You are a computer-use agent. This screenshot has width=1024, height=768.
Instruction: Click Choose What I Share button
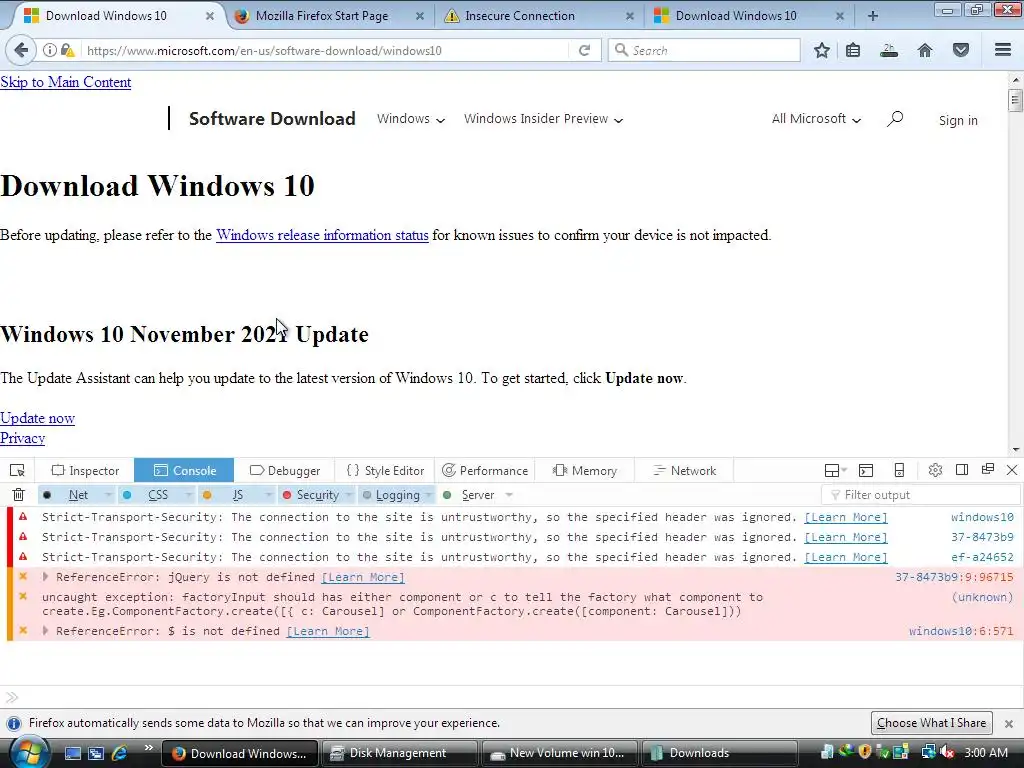coord(931,723)
